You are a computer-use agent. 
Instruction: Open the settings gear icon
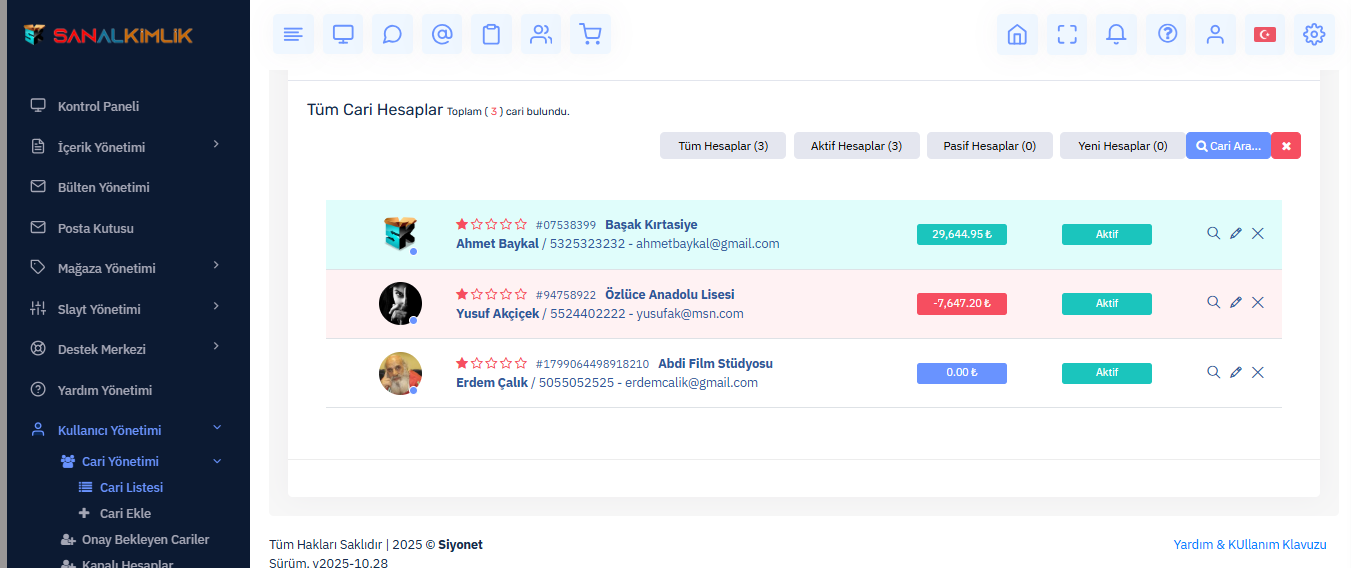(1314, 35)
